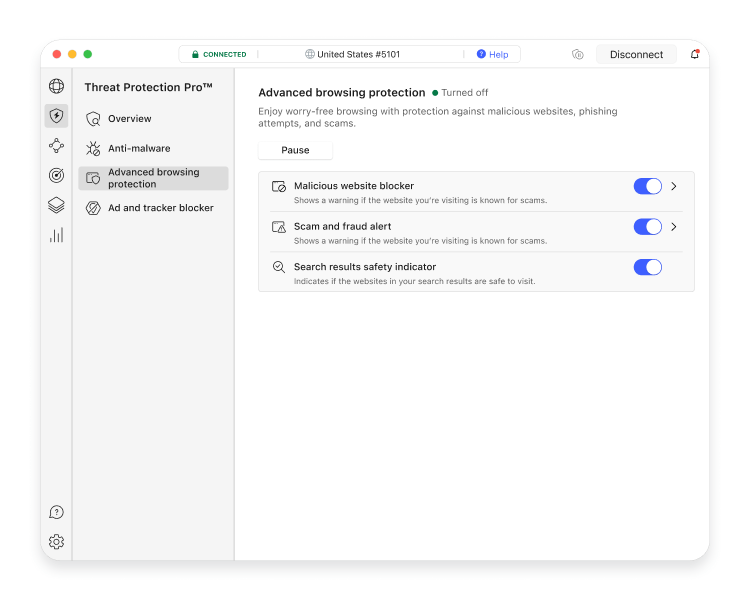Open the VPN globe icon in sidebar
Image resolution: width=750 pixels, height=601 pixels.
(56, 86)
